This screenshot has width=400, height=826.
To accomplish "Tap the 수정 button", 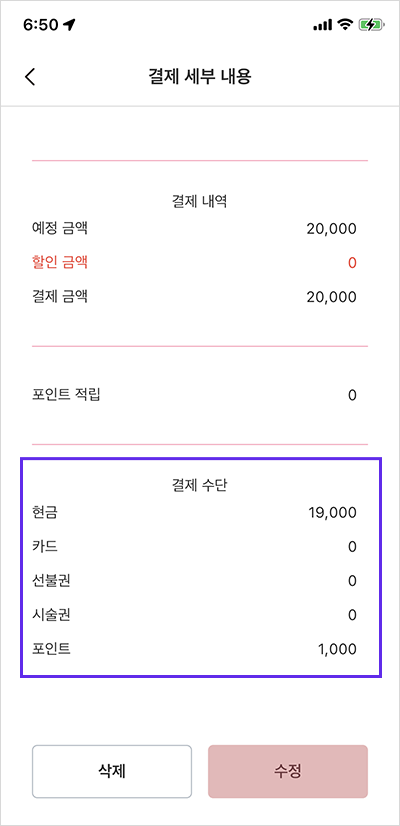I will (x=288, y=771).
